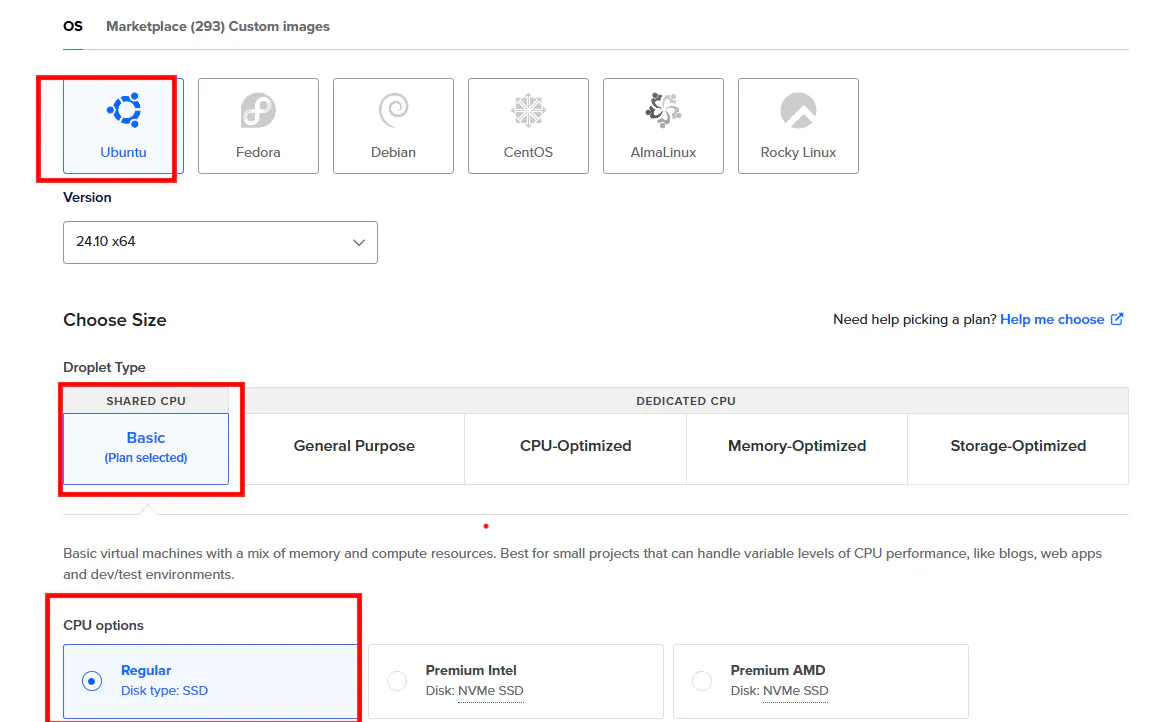Select the Regular disk type radio button

point(91,680)
